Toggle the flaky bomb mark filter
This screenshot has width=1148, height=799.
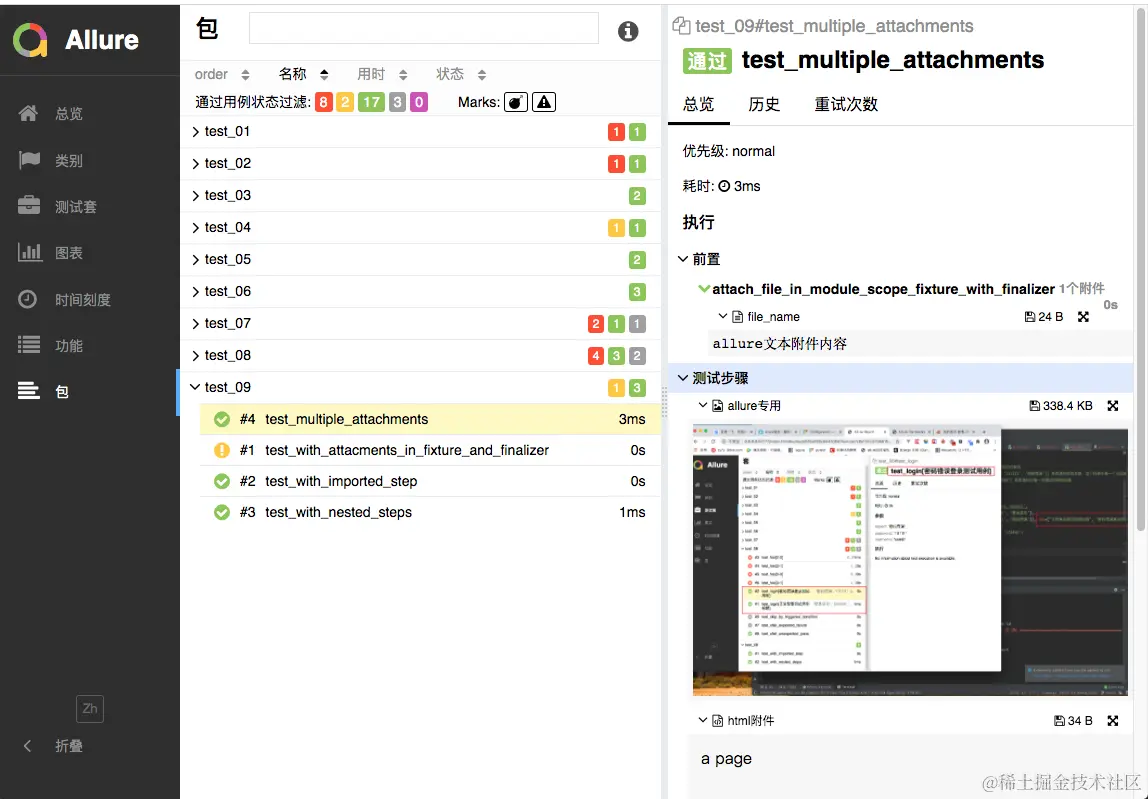coord(516,103)
